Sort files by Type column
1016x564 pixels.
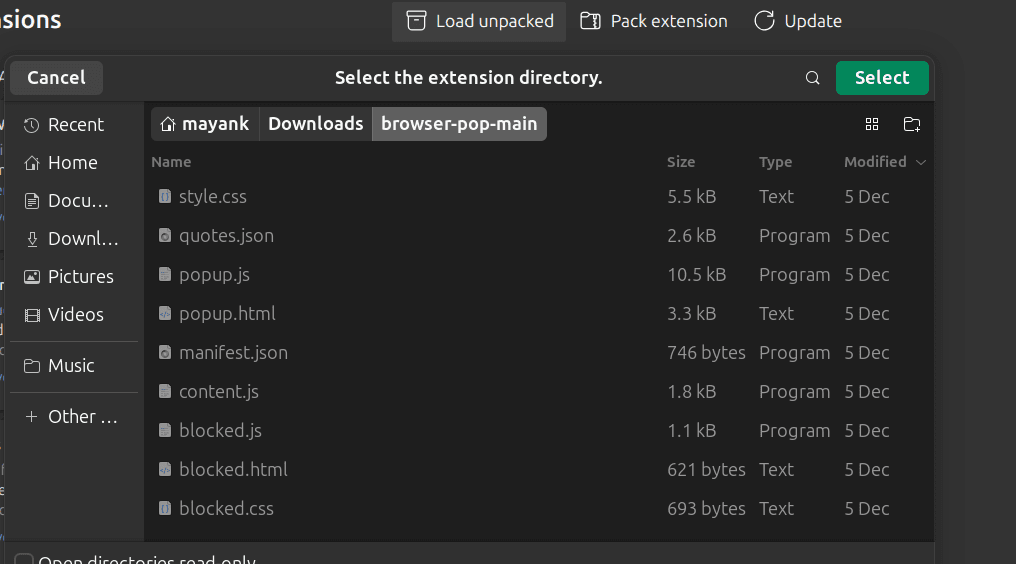(776, 162)
